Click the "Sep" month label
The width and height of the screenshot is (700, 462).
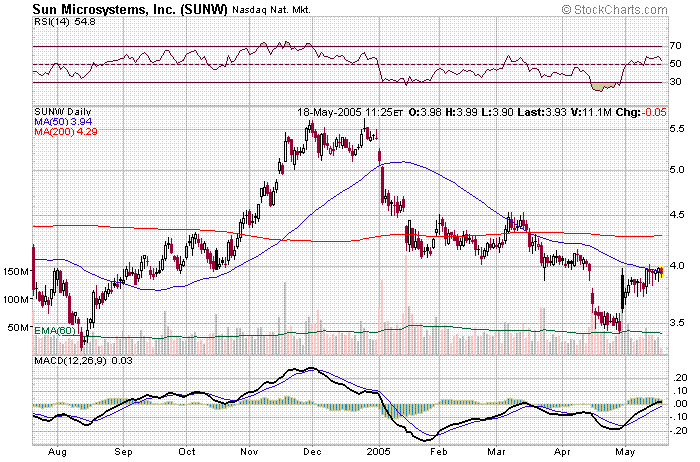tap(123, 452)
